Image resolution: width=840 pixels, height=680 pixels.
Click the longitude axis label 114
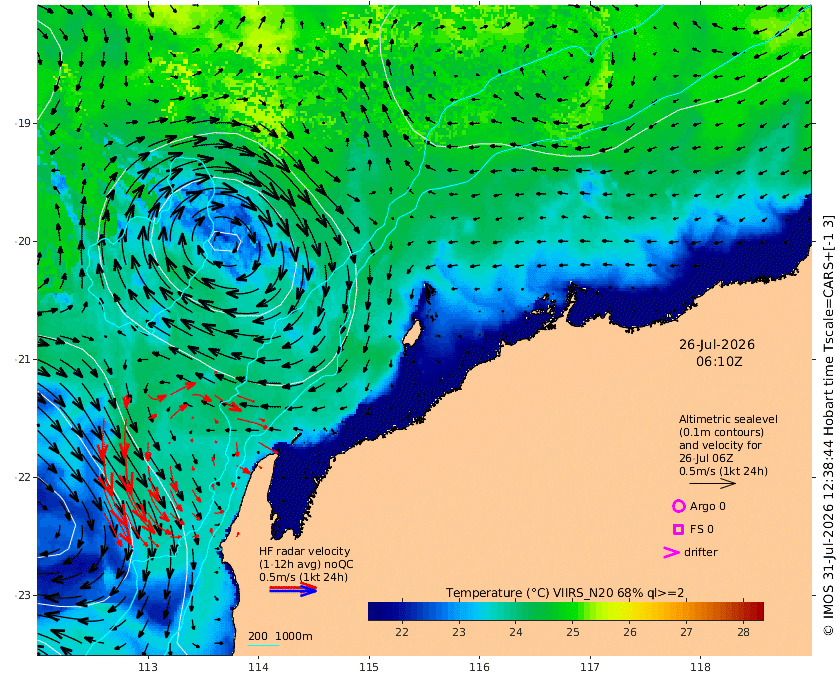258,667
